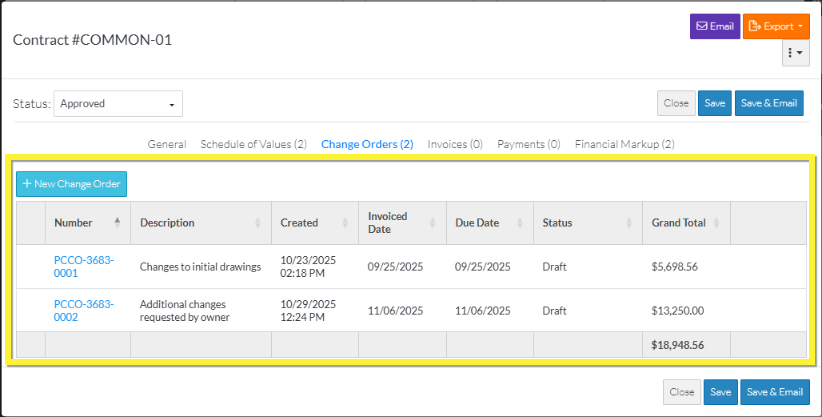
Task: Open the Schedule of Values tab
Action: [x=253, y=144]
